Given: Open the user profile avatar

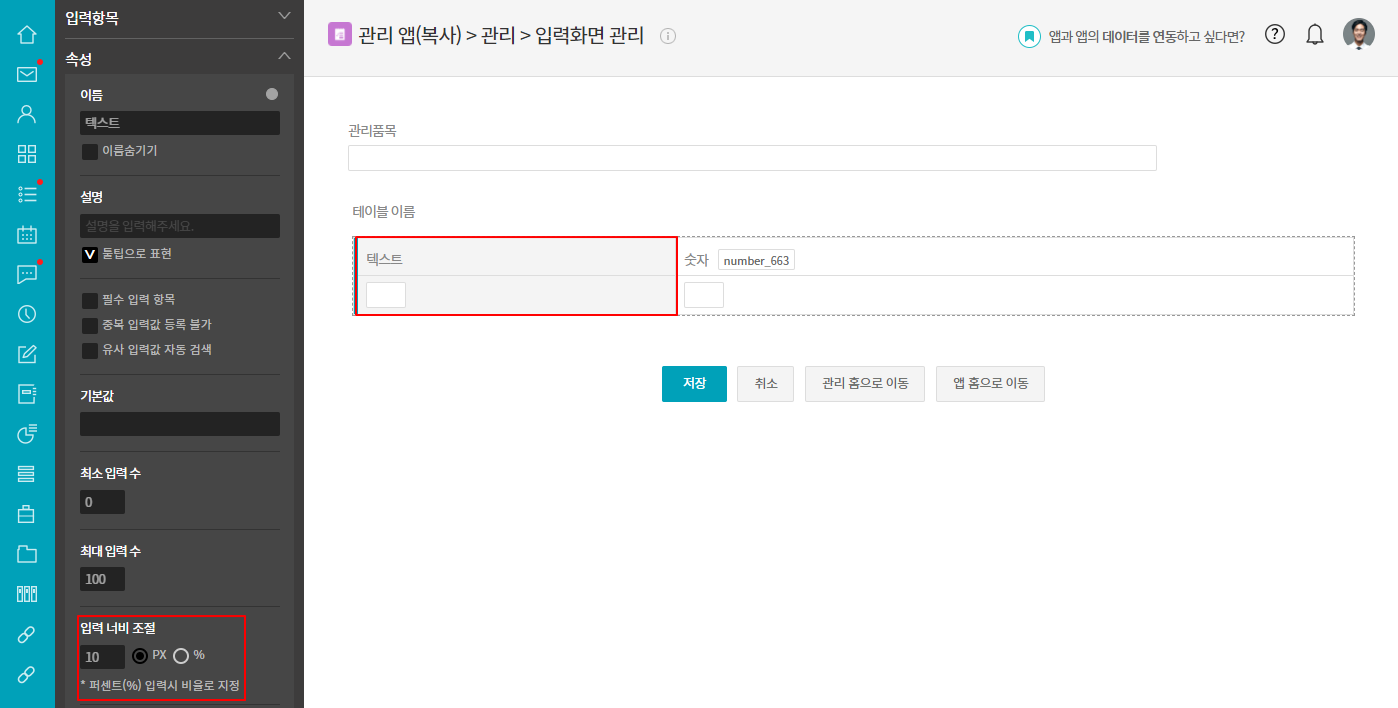Looking at the screenshot, I should click(1358, 35).
